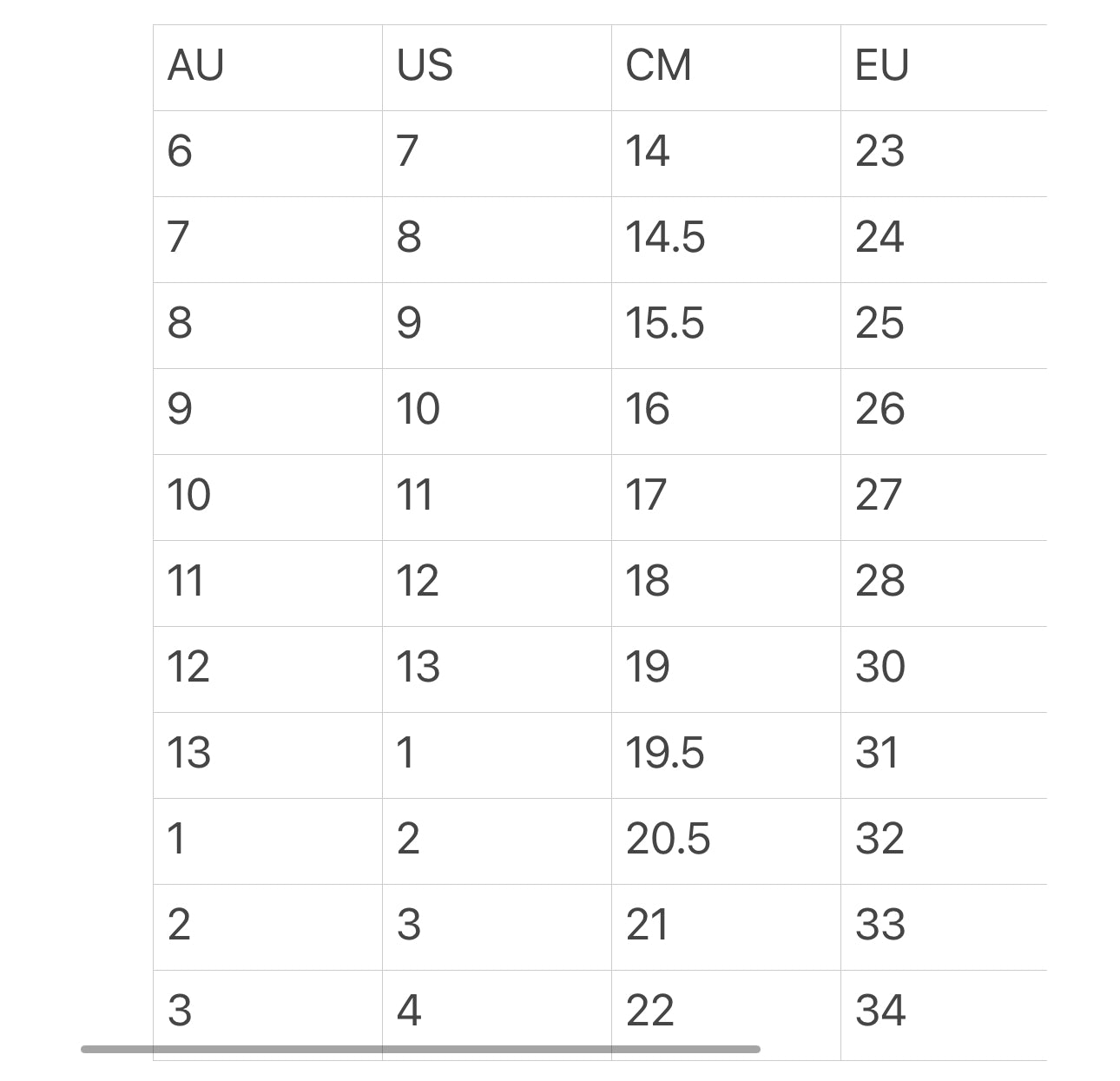
Task: Click the 3 in the AU column
Action: [x=180, y=1011]
